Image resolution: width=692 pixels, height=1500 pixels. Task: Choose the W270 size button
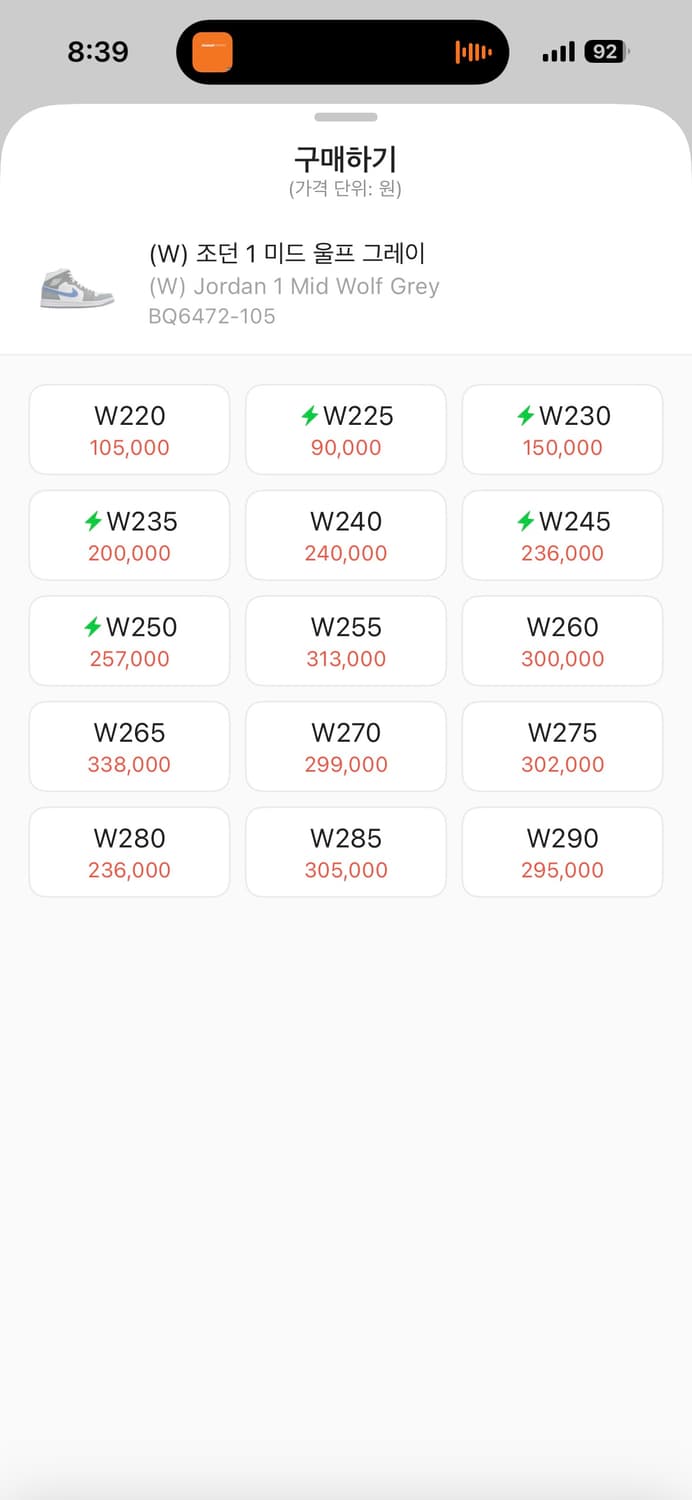(346, 747)
